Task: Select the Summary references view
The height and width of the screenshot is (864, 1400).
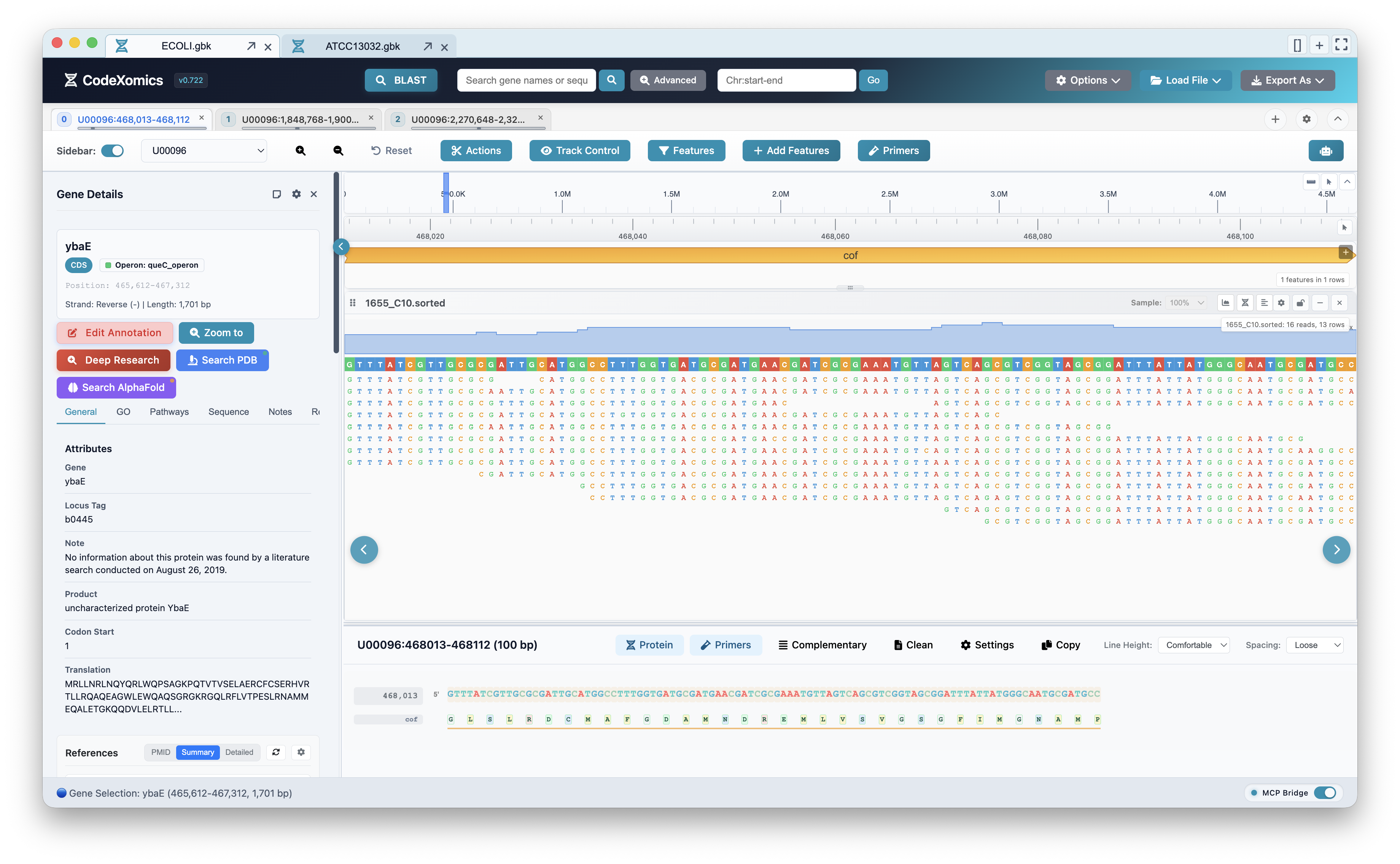Action: coord(198,753)
